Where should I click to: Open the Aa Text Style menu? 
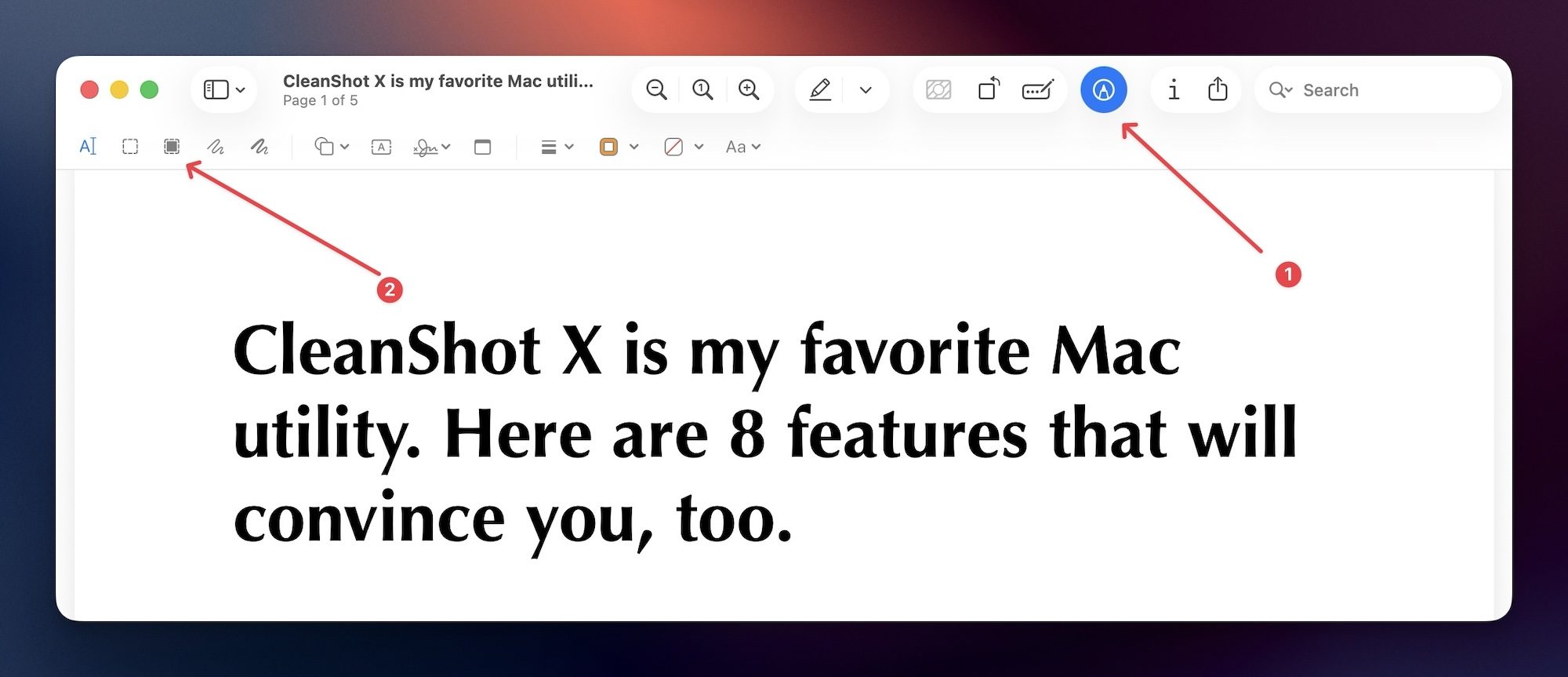(743, 147)
